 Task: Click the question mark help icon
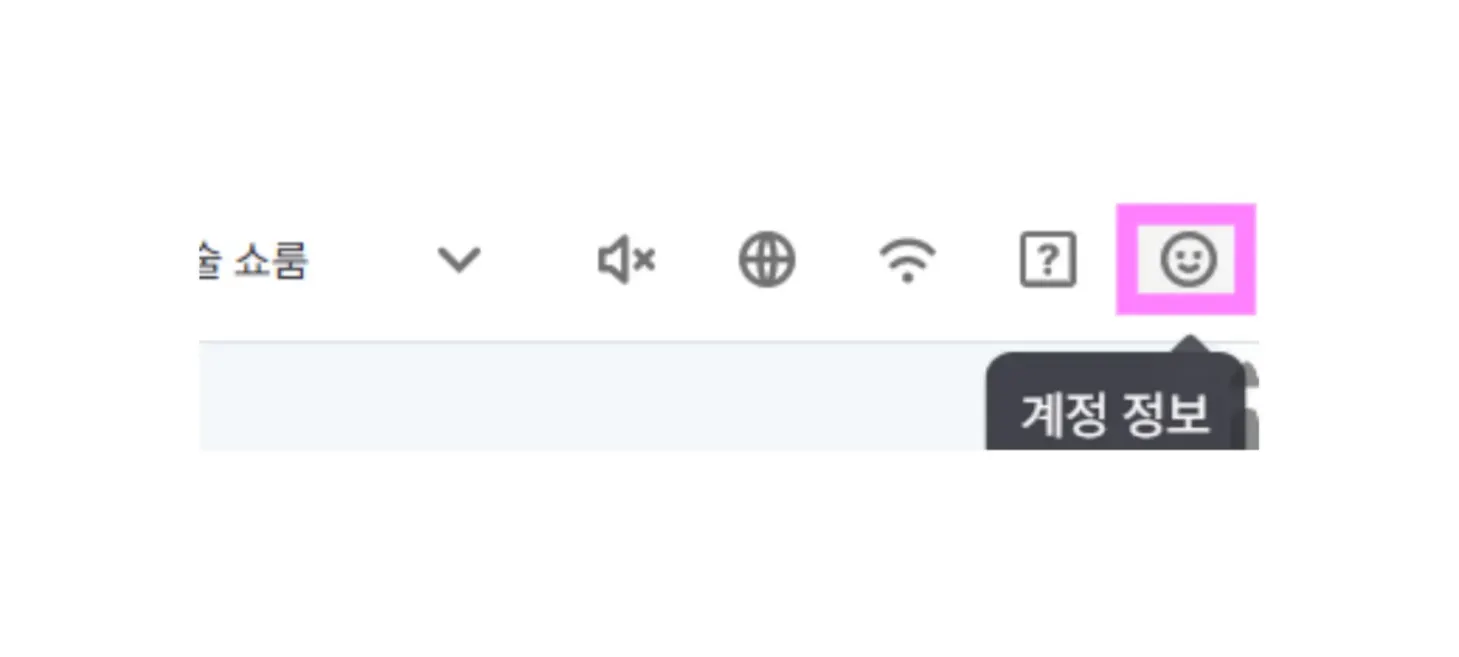click(x=1047, y=260)
